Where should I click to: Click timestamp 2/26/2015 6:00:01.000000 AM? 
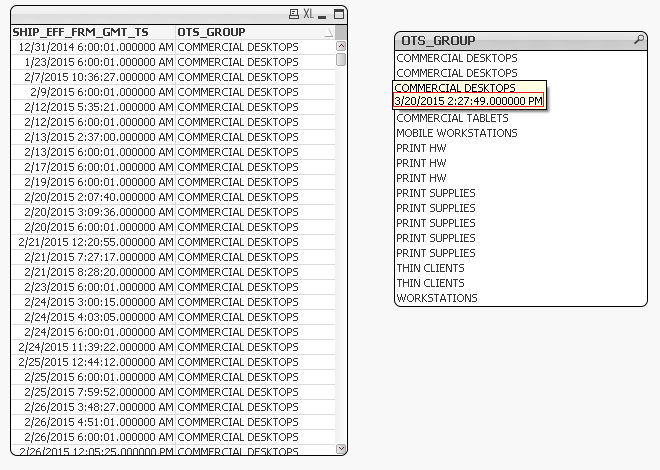[x=99, y=438]
